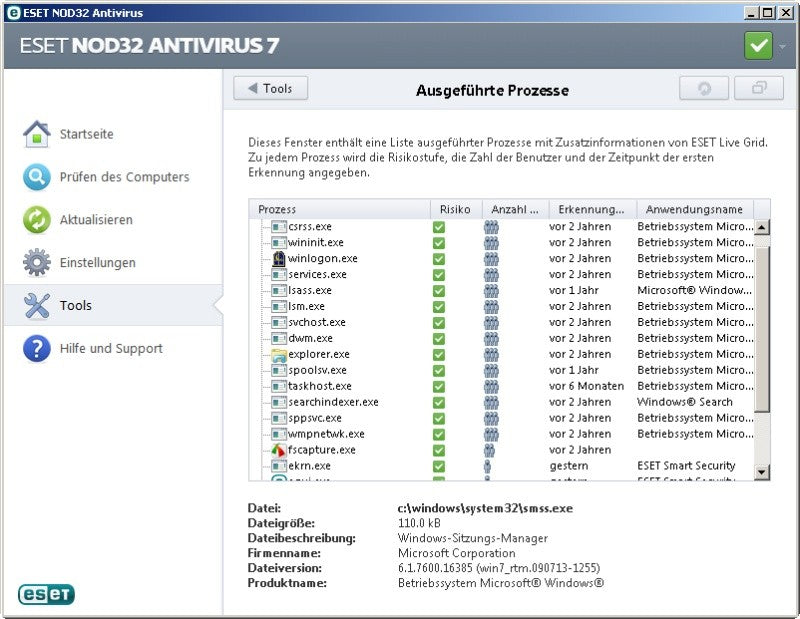This screenshot has width=800, height=619.
Task: Click the refresh button in the header
Action: coord(704,89)
